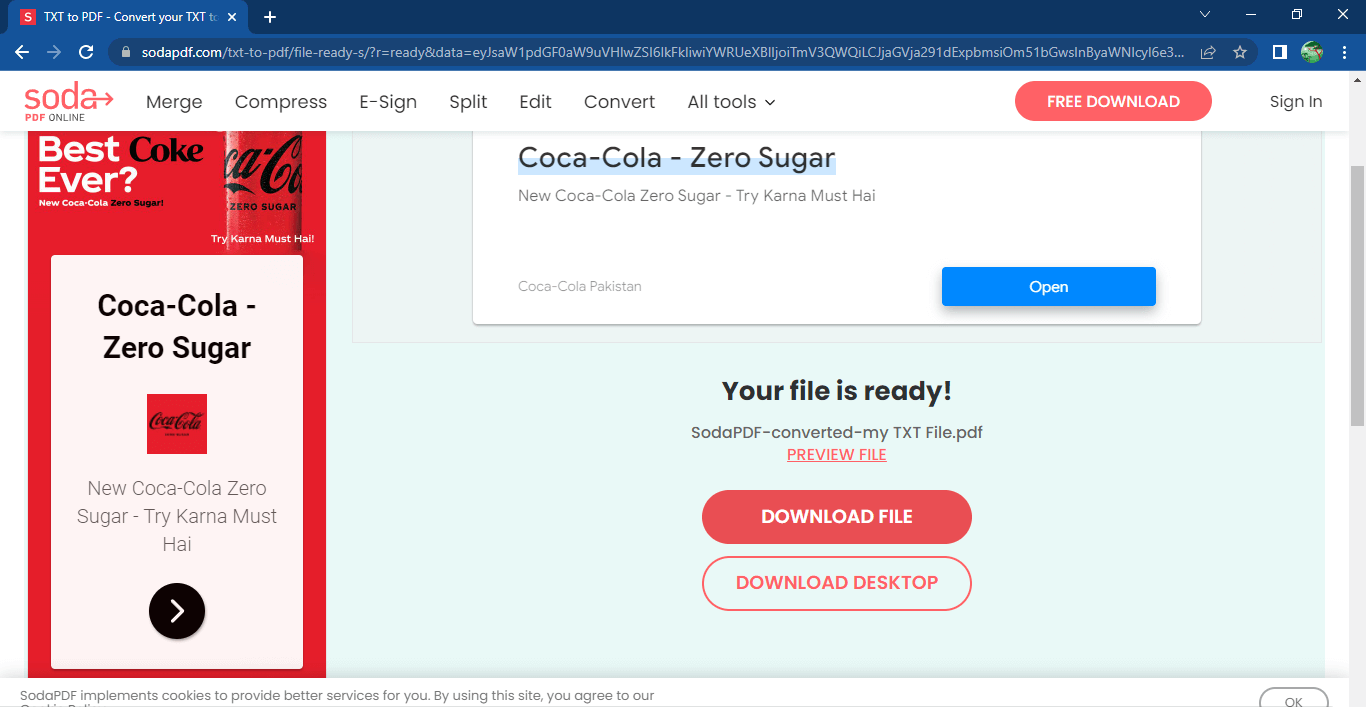Switch to the TXT to PDF browser tab
Screen dimensions: 1366x707
(x=125, y=17)
